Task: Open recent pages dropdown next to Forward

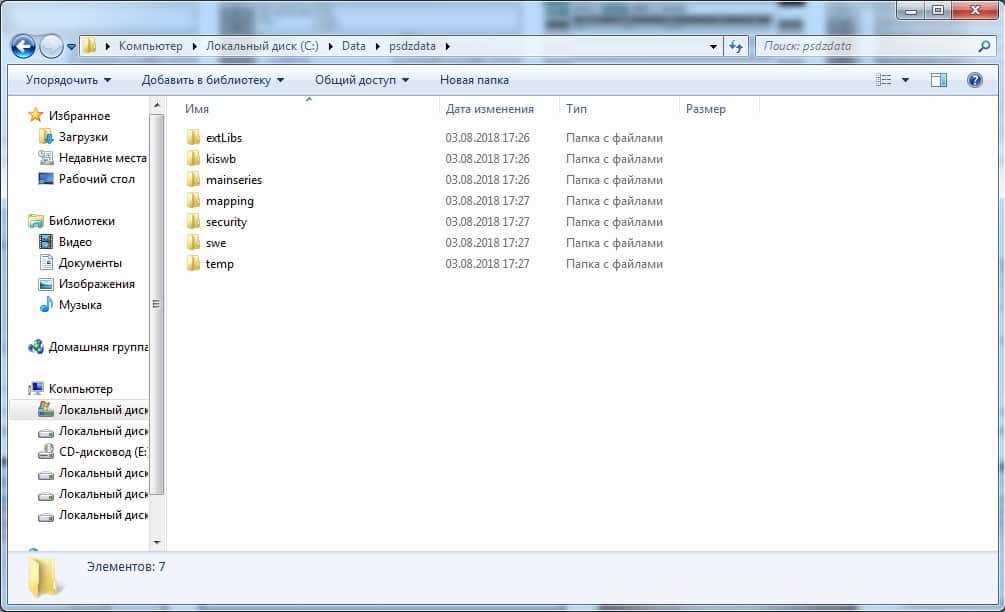Action: [x=71, y=46]
